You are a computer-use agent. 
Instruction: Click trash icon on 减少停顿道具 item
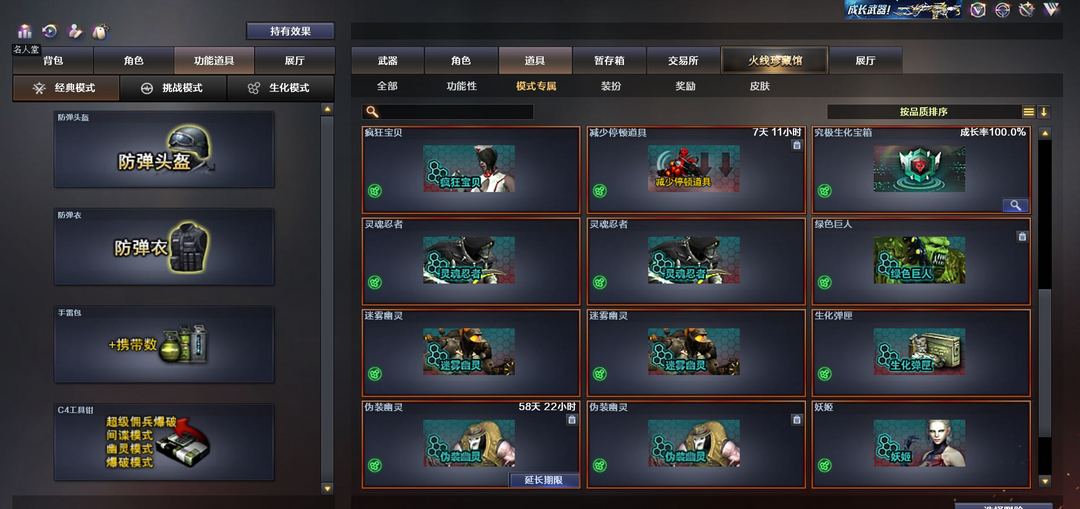pyautogui.click(x=796, y=145)
